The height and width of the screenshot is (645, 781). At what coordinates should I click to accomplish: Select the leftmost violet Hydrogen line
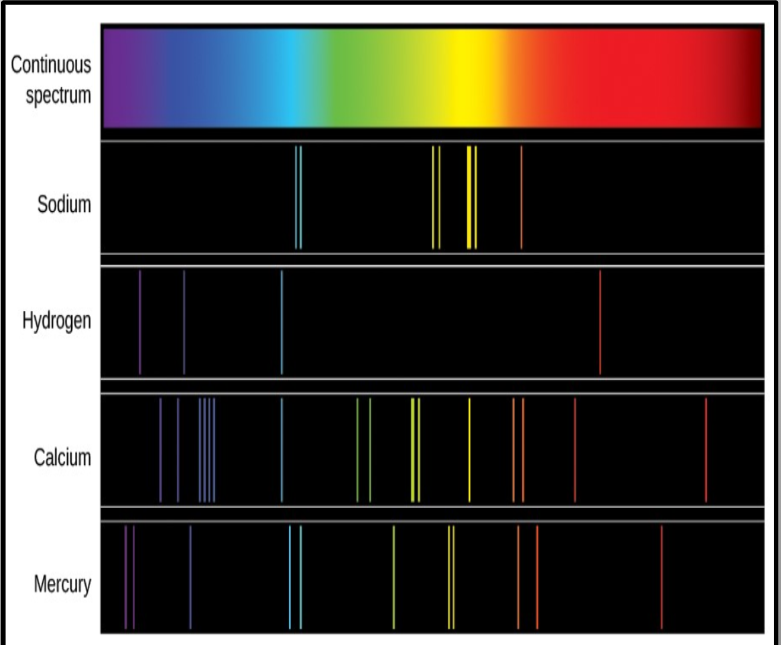coord(140,321)
